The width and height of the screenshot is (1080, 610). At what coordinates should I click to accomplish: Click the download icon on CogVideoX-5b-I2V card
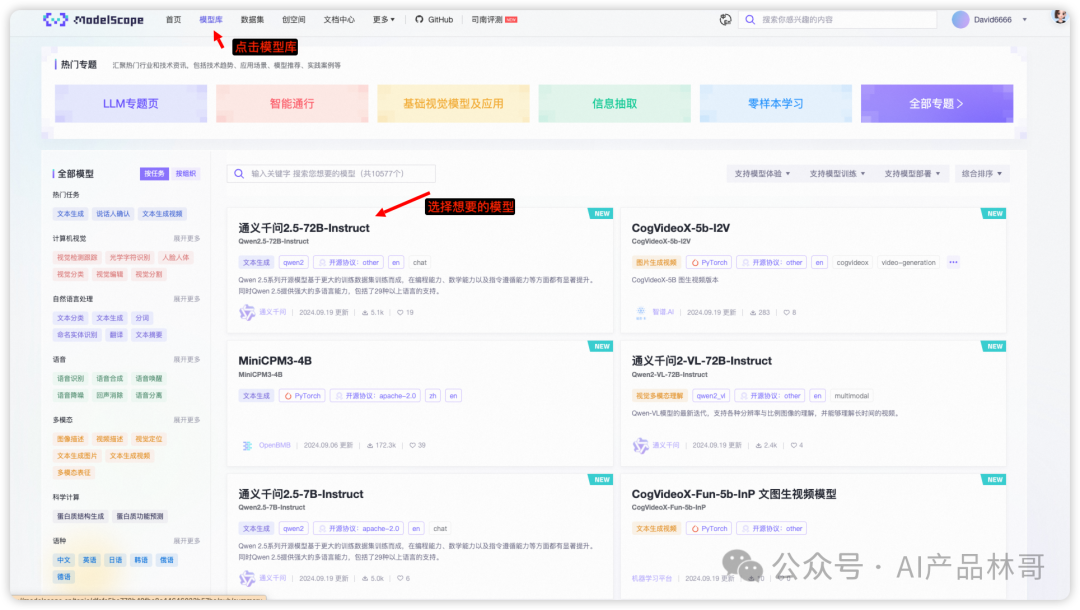click(x=753, y=313)
